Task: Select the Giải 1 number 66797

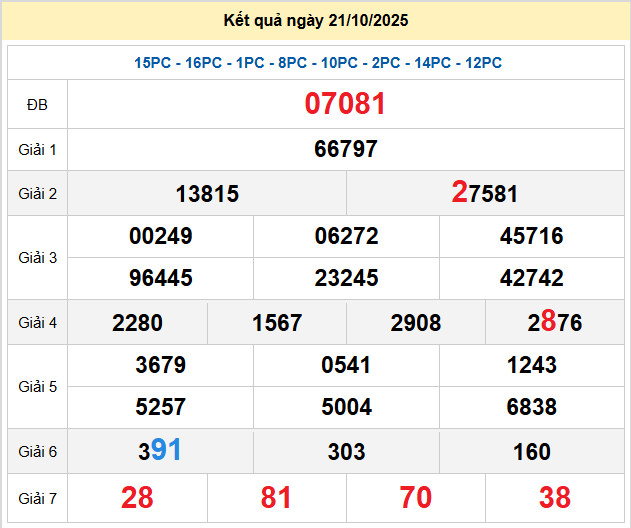Action: pyautogui.click(x=345, y=149)
